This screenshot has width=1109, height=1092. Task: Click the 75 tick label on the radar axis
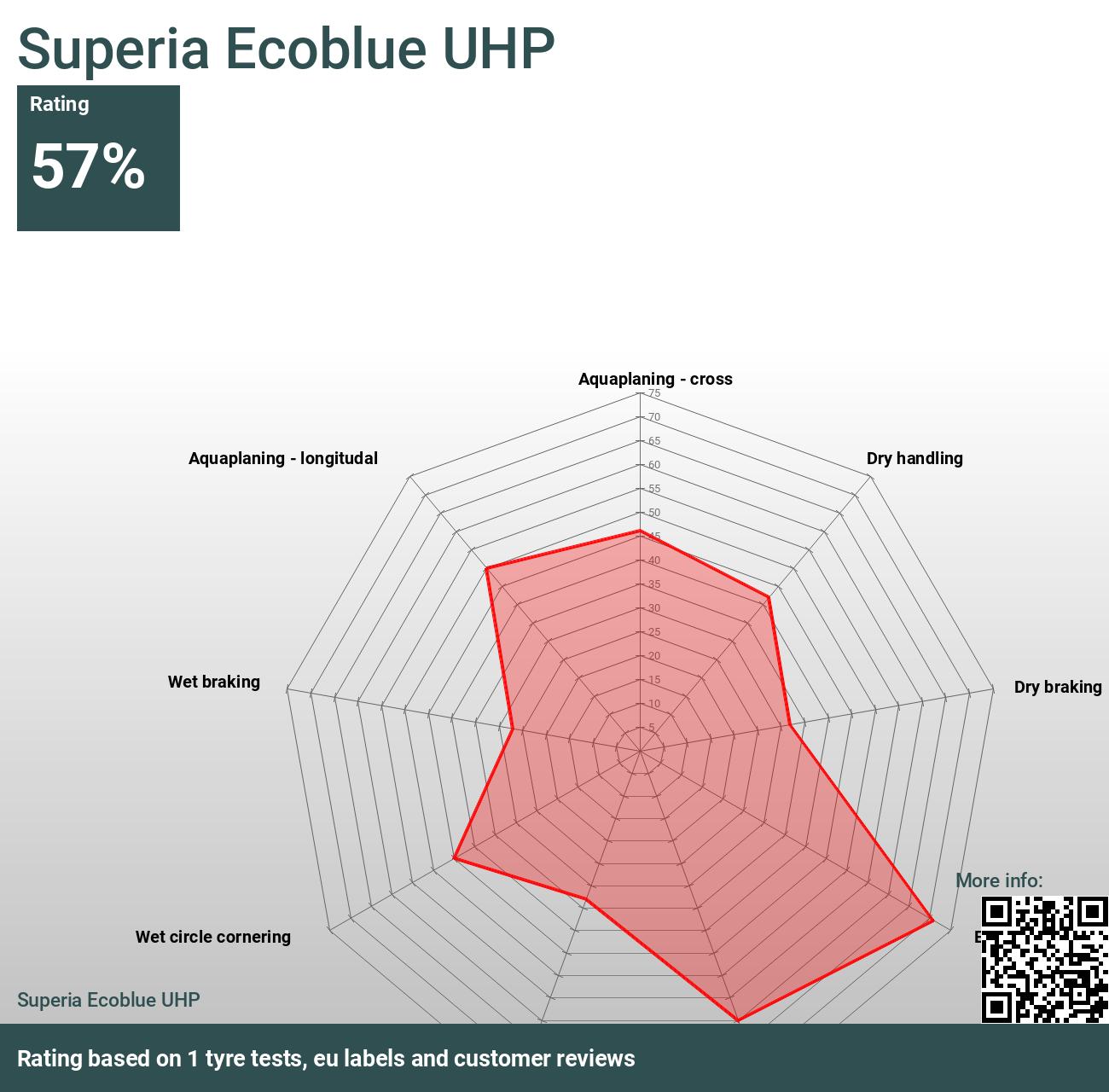click(654, 393)
